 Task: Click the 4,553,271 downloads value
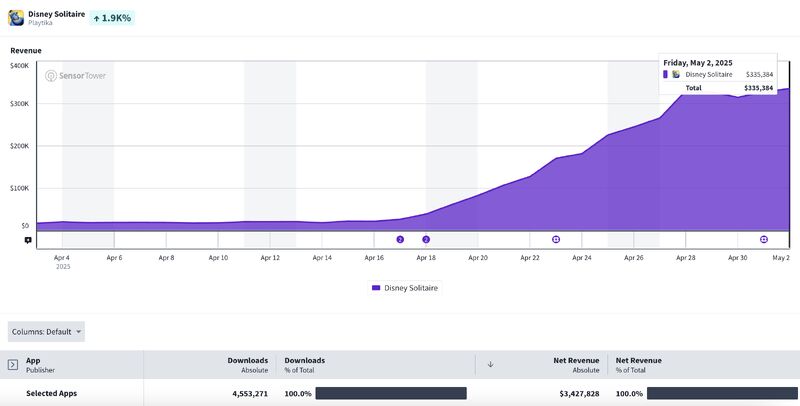pos(250,394)
